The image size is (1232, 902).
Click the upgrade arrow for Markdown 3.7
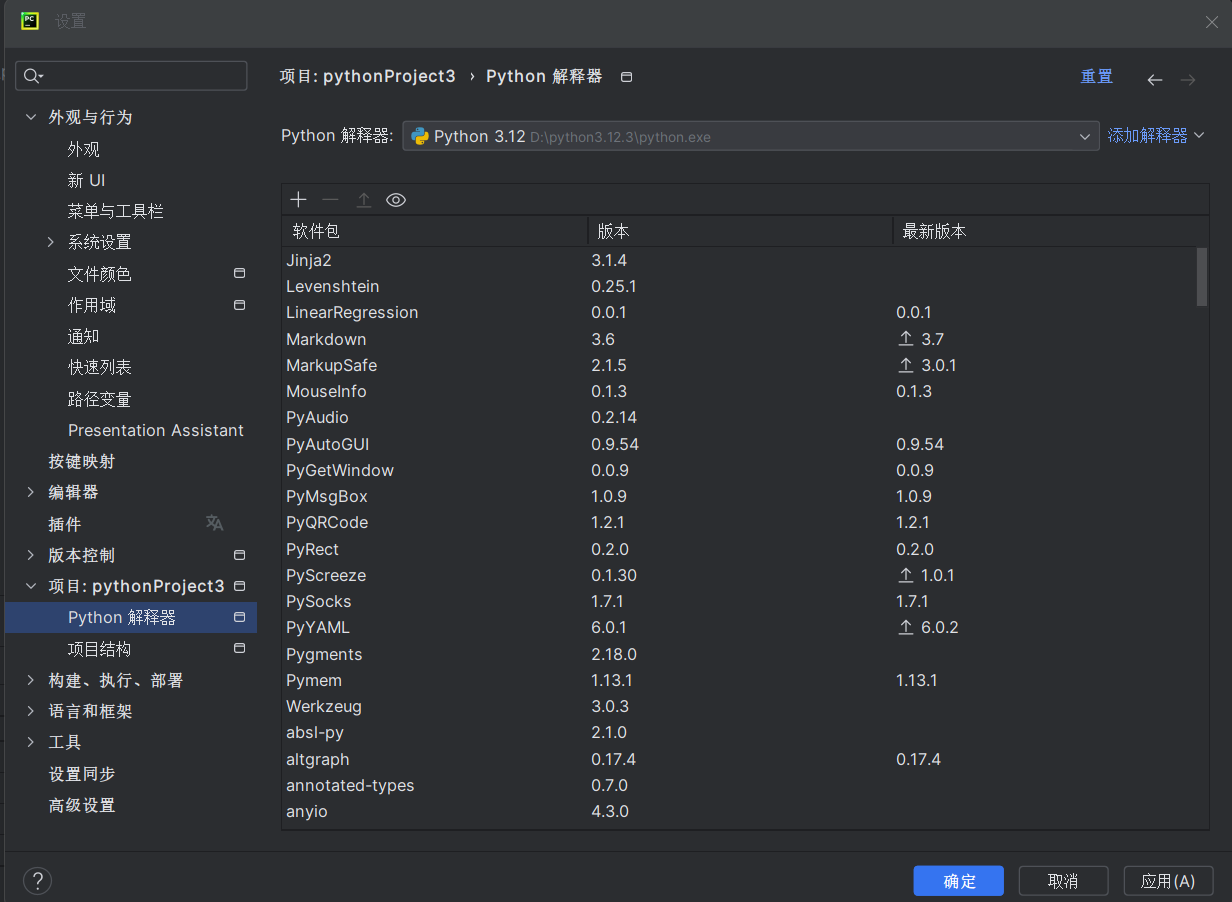click(906, 339)
